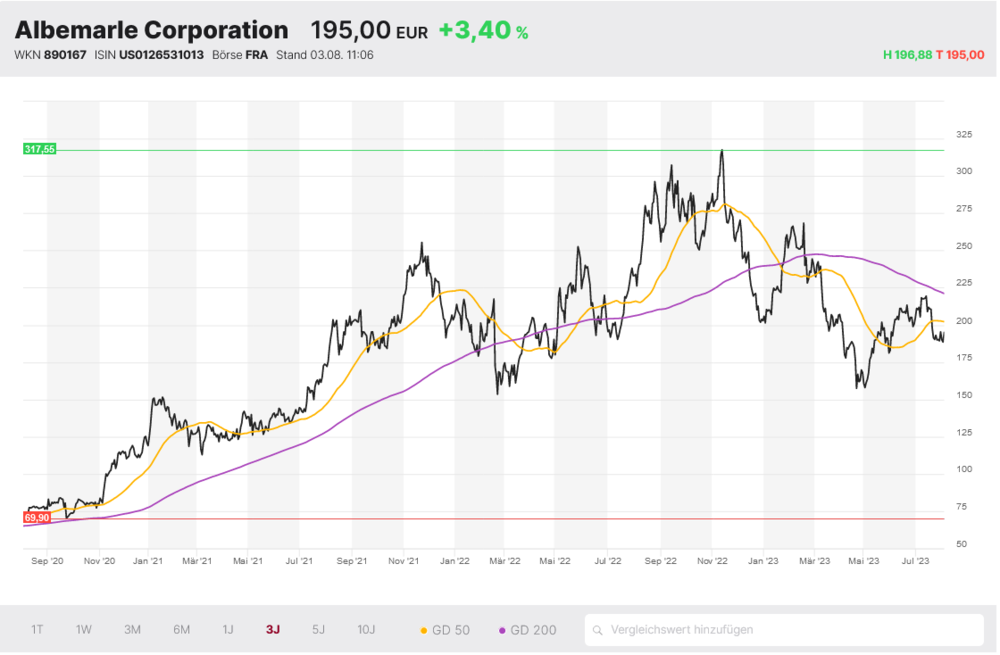Click the 250 price axis label
Viewport: 1000px width, 655px height.
click(x=964, y=246)
